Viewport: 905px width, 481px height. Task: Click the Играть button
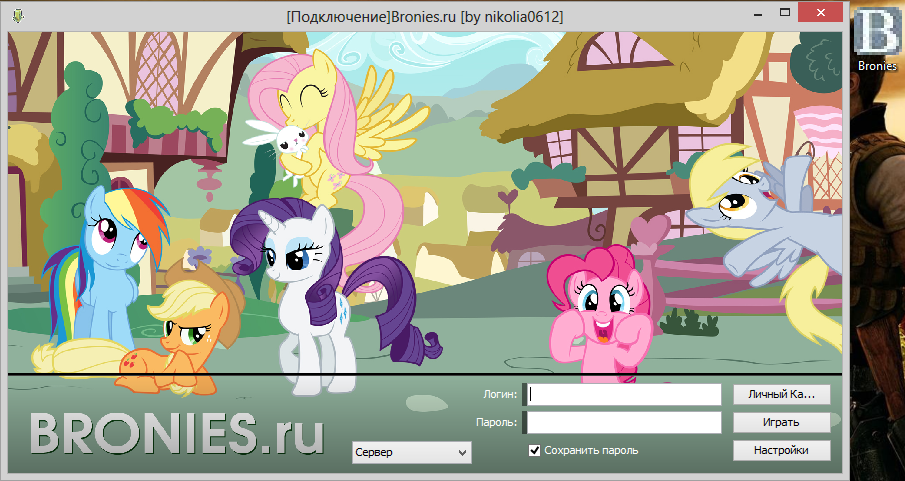coord(781,422)
